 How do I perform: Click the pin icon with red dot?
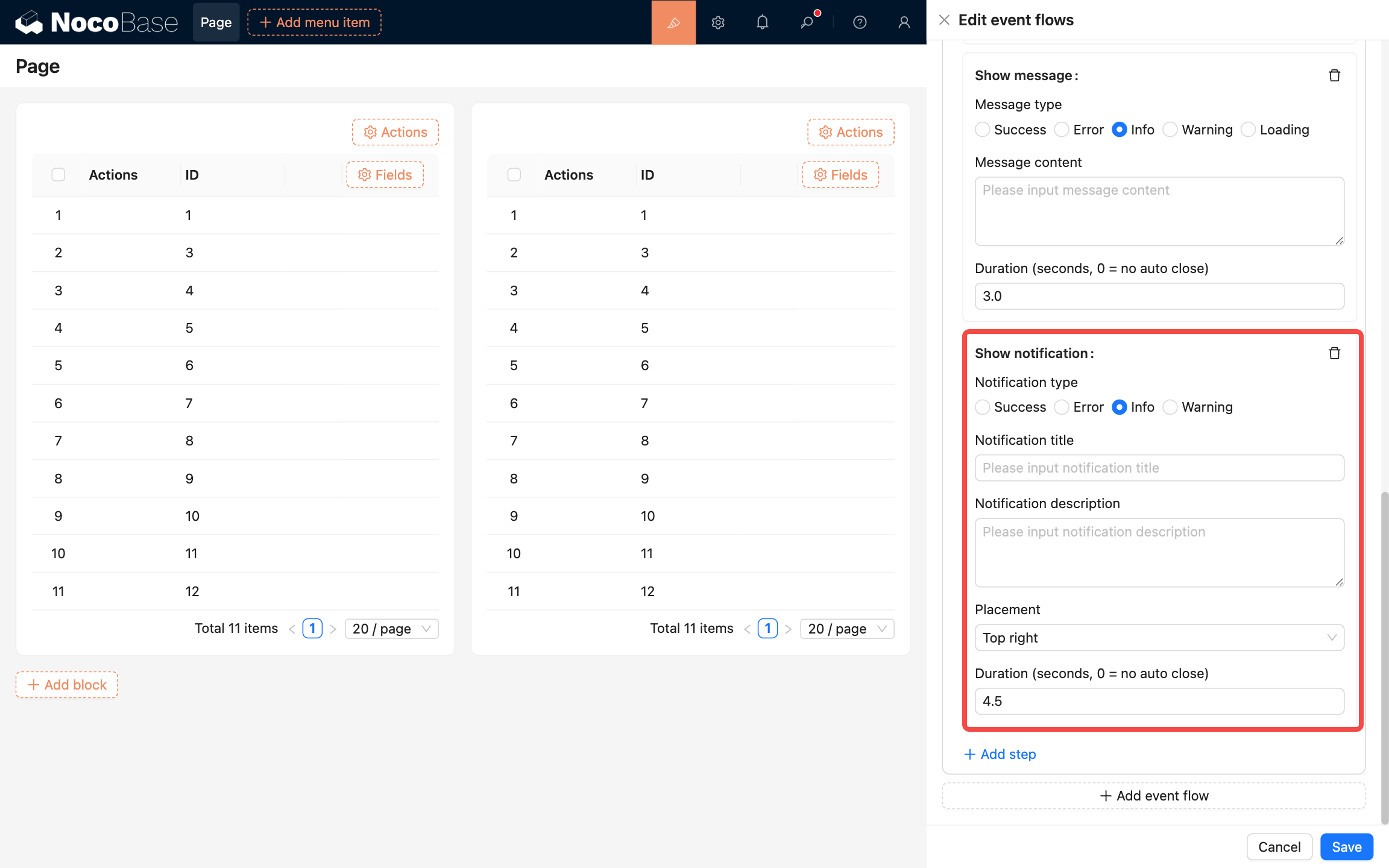807,22
